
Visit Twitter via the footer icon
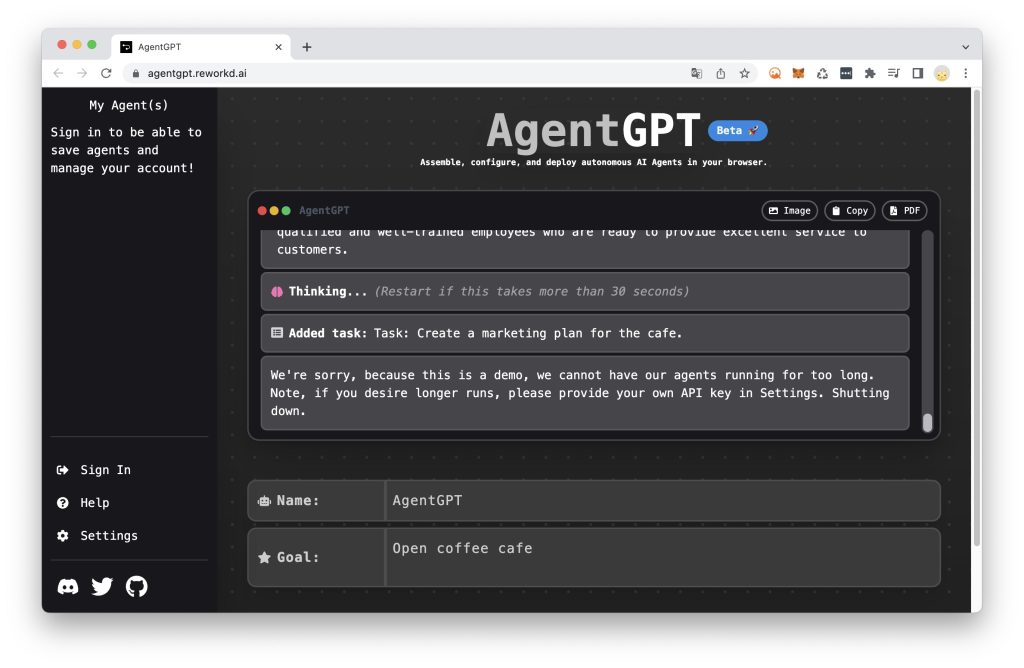tap(101, 587)
